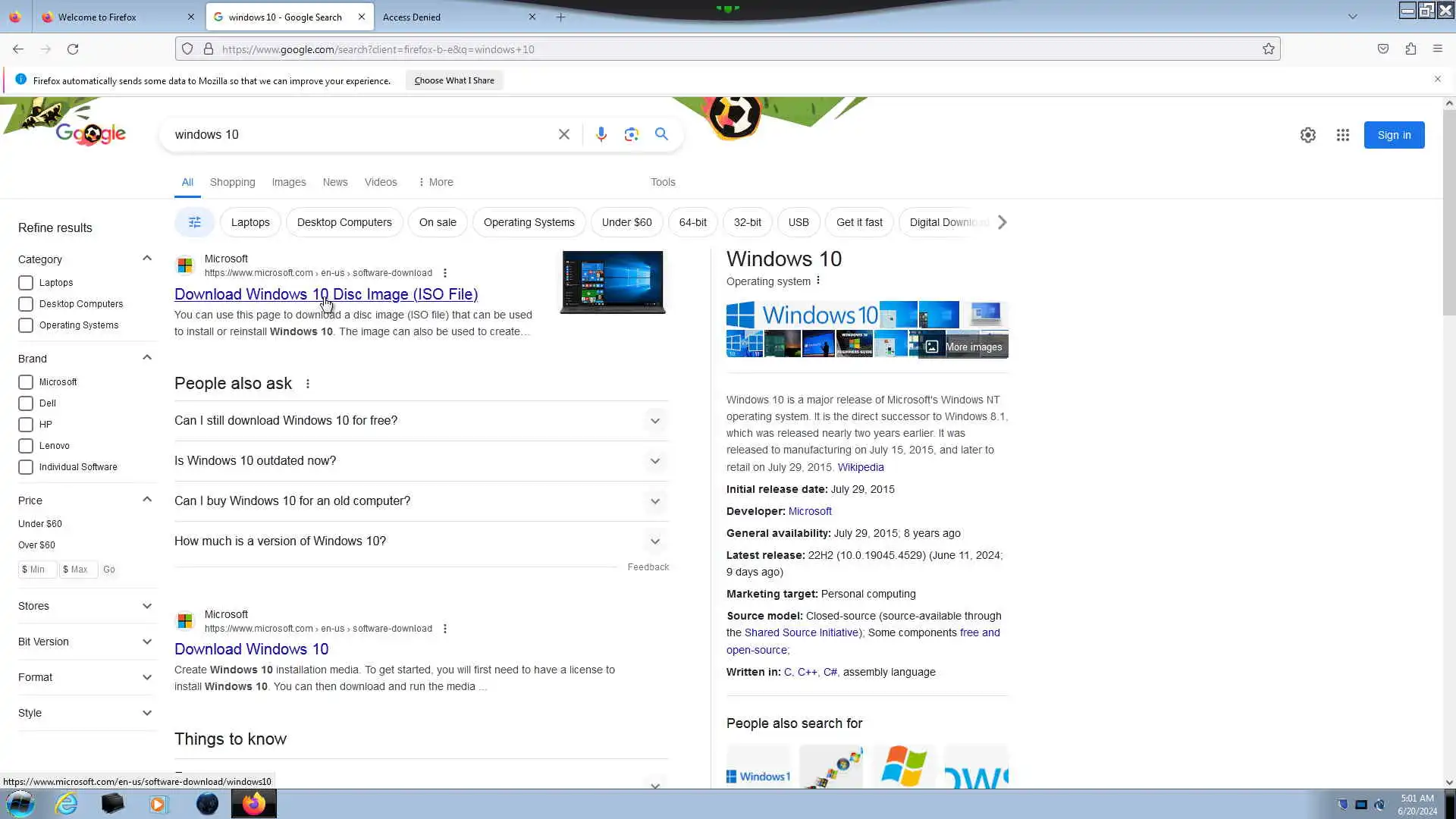Image resolution: width=1456 pixels, height=819 pixels.
Task: Switch to the Access Denied browser tab
Action: click(455, 17)
